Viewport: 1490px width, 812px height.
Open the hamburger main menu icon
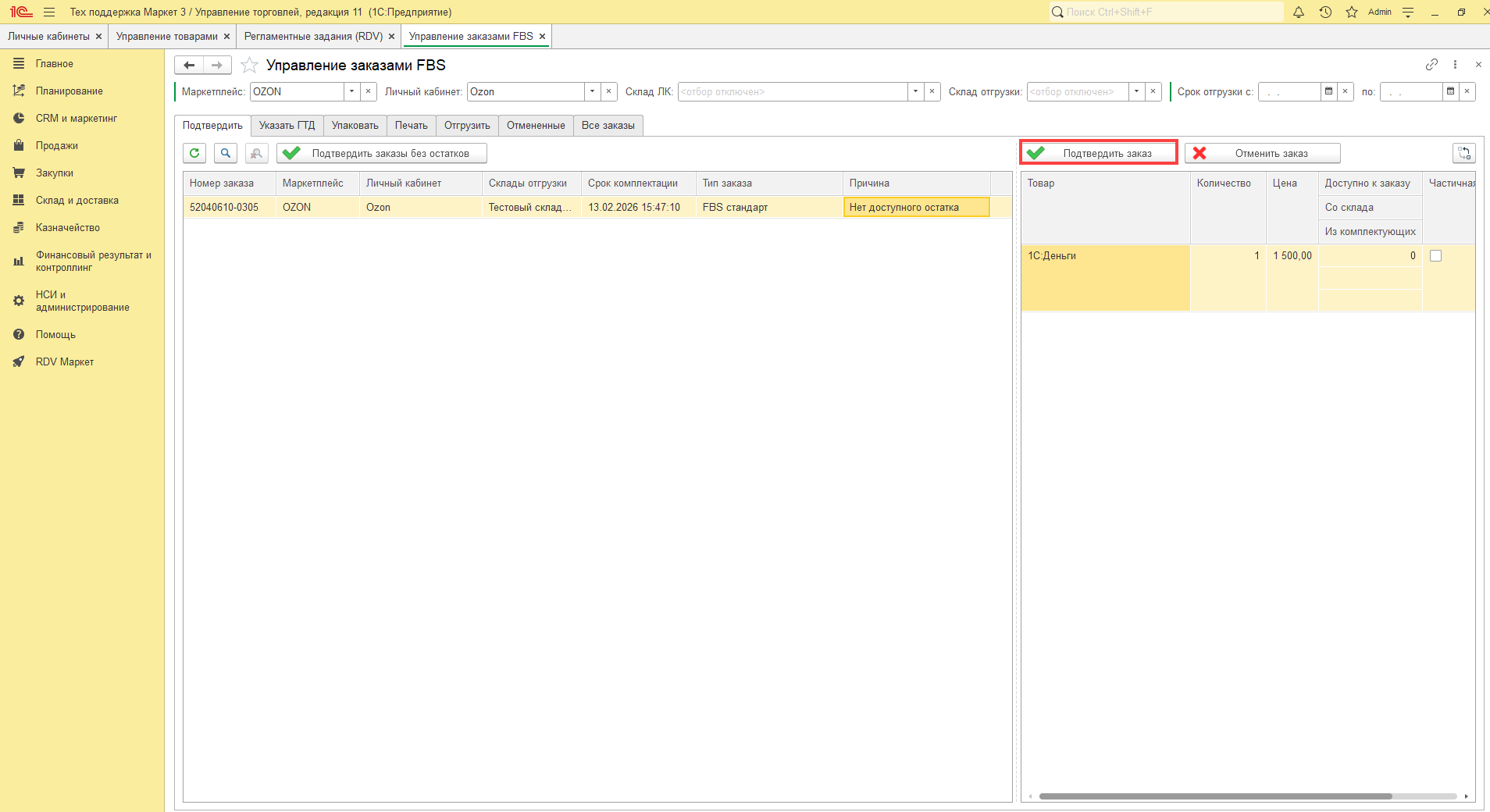click(49, 12)
